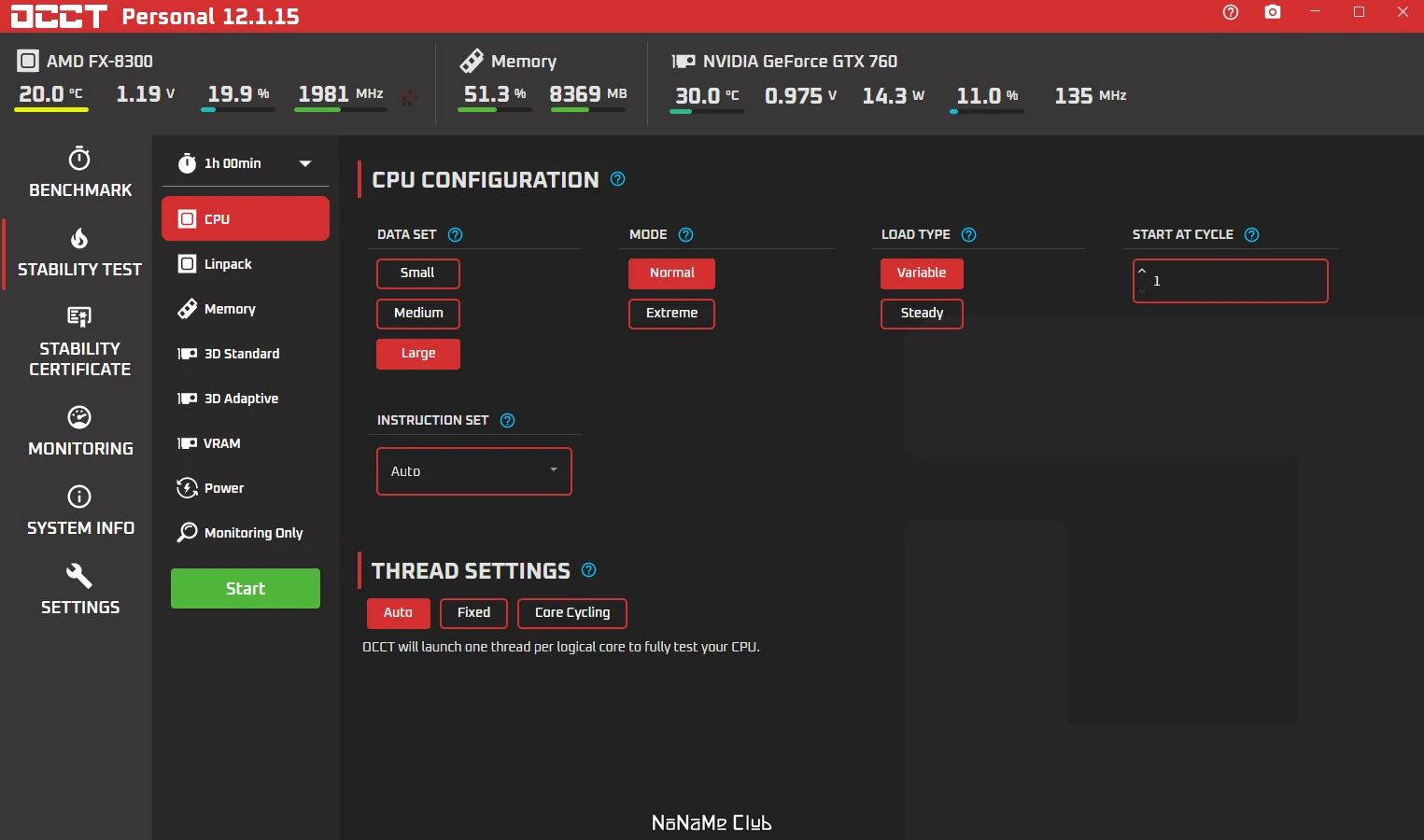Open Settings via the wrench icon
This screenshot has width=1424, height=840.
coord(78,588)
